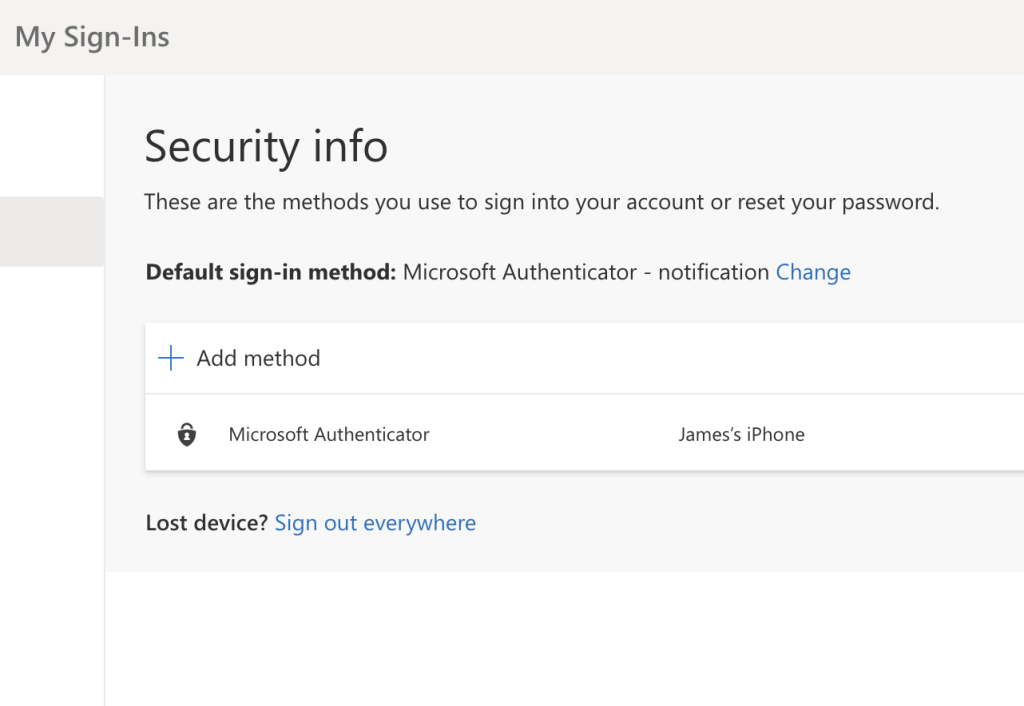
Task: Click the Lost device? text
Action: click(207, 523)
